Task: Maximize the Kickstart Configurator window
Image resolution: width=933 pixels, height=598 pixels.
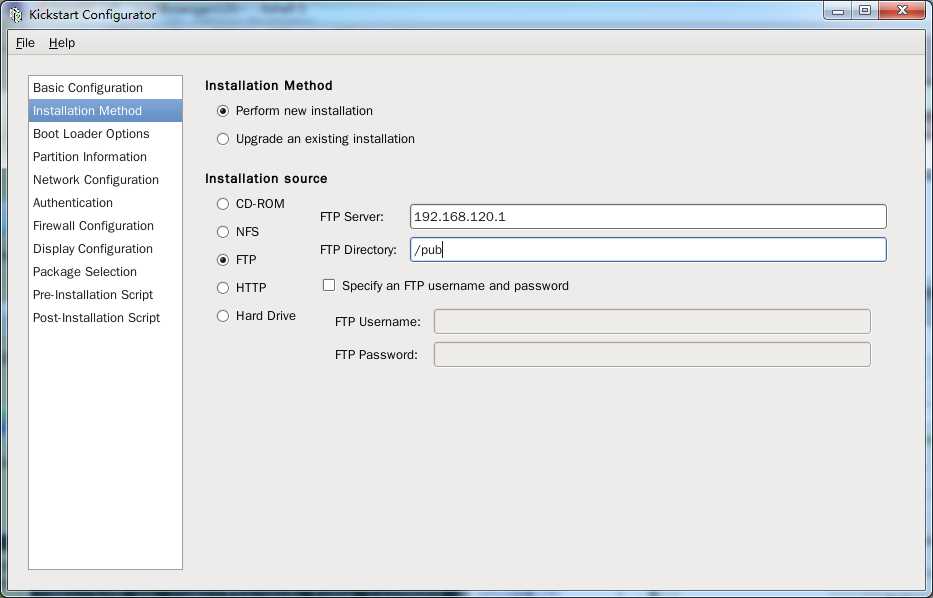Action: (865, 11)
